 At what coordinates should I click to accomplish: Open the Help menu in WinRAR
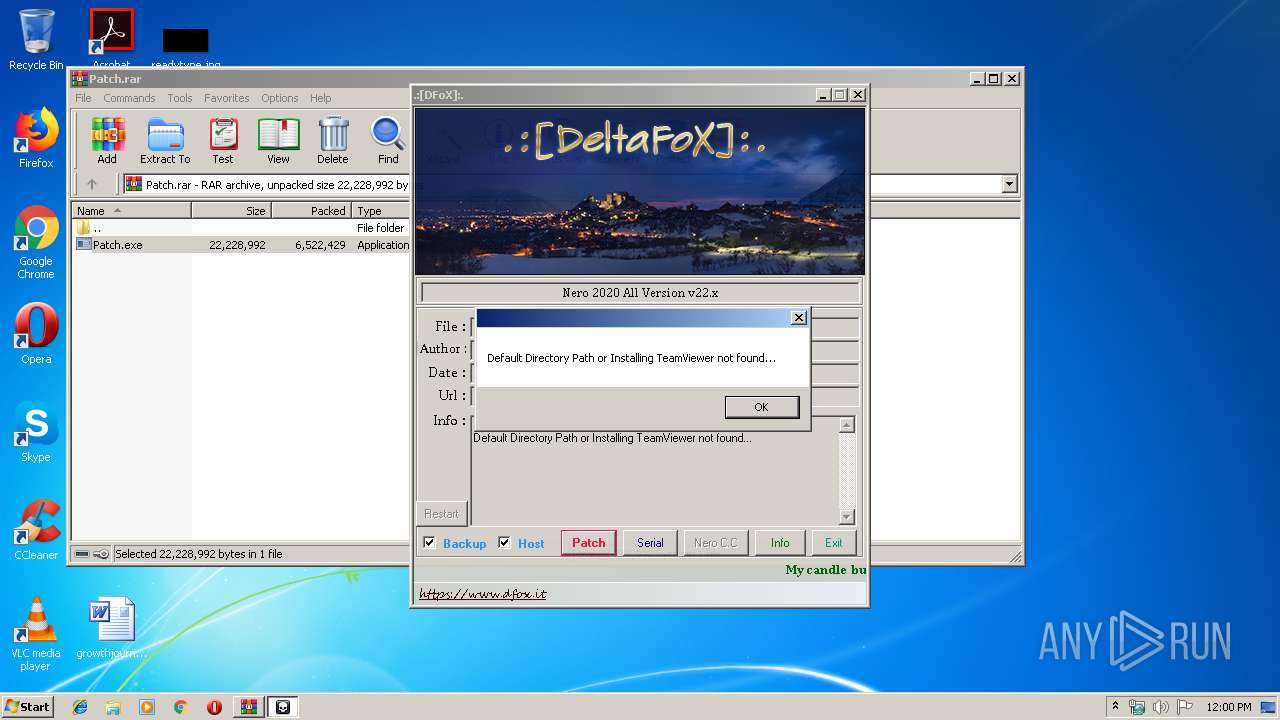320,98
